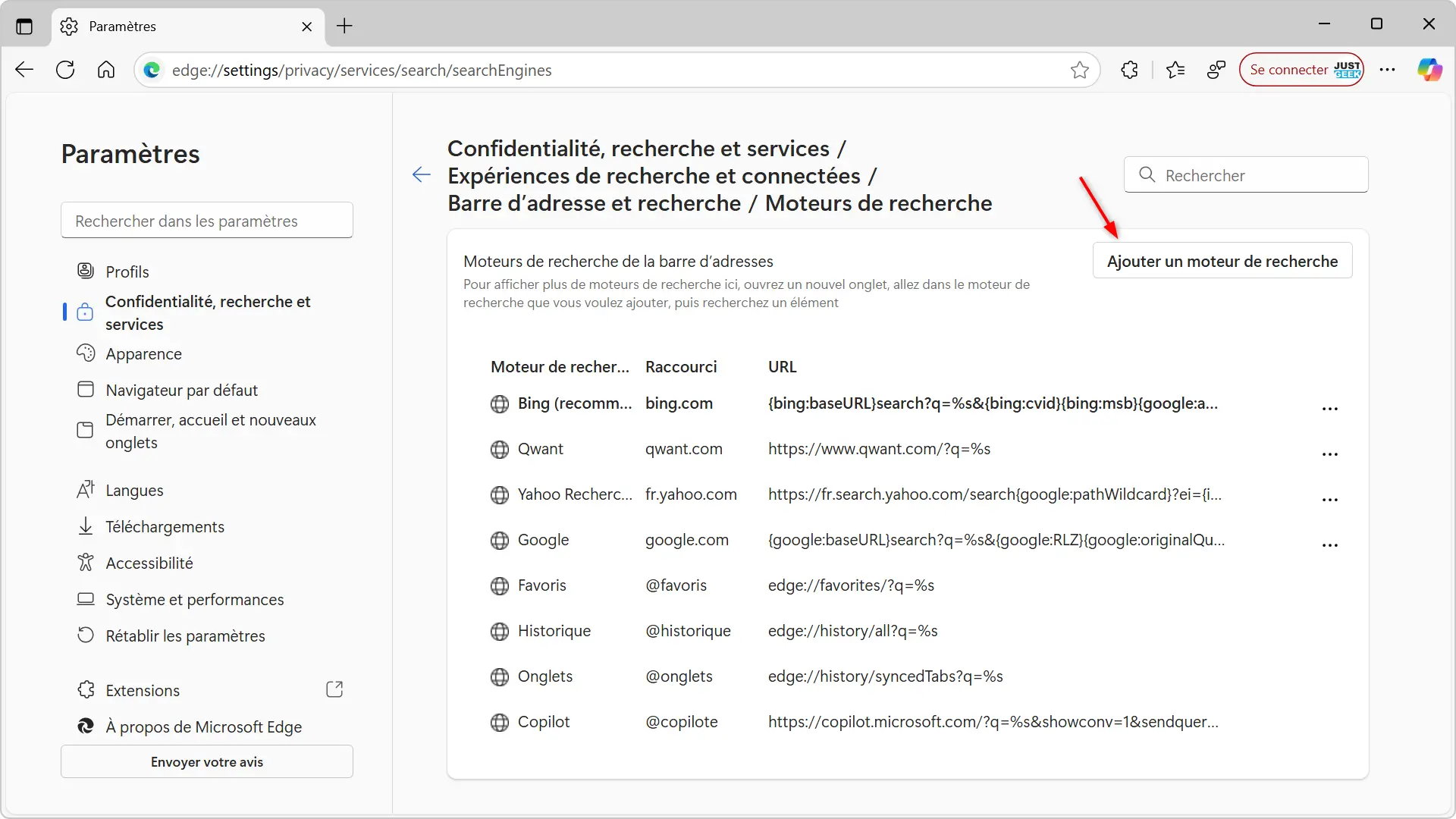Click globe icon of Historique row
The height and width of the screenshot is (819, 1456).
500,632
